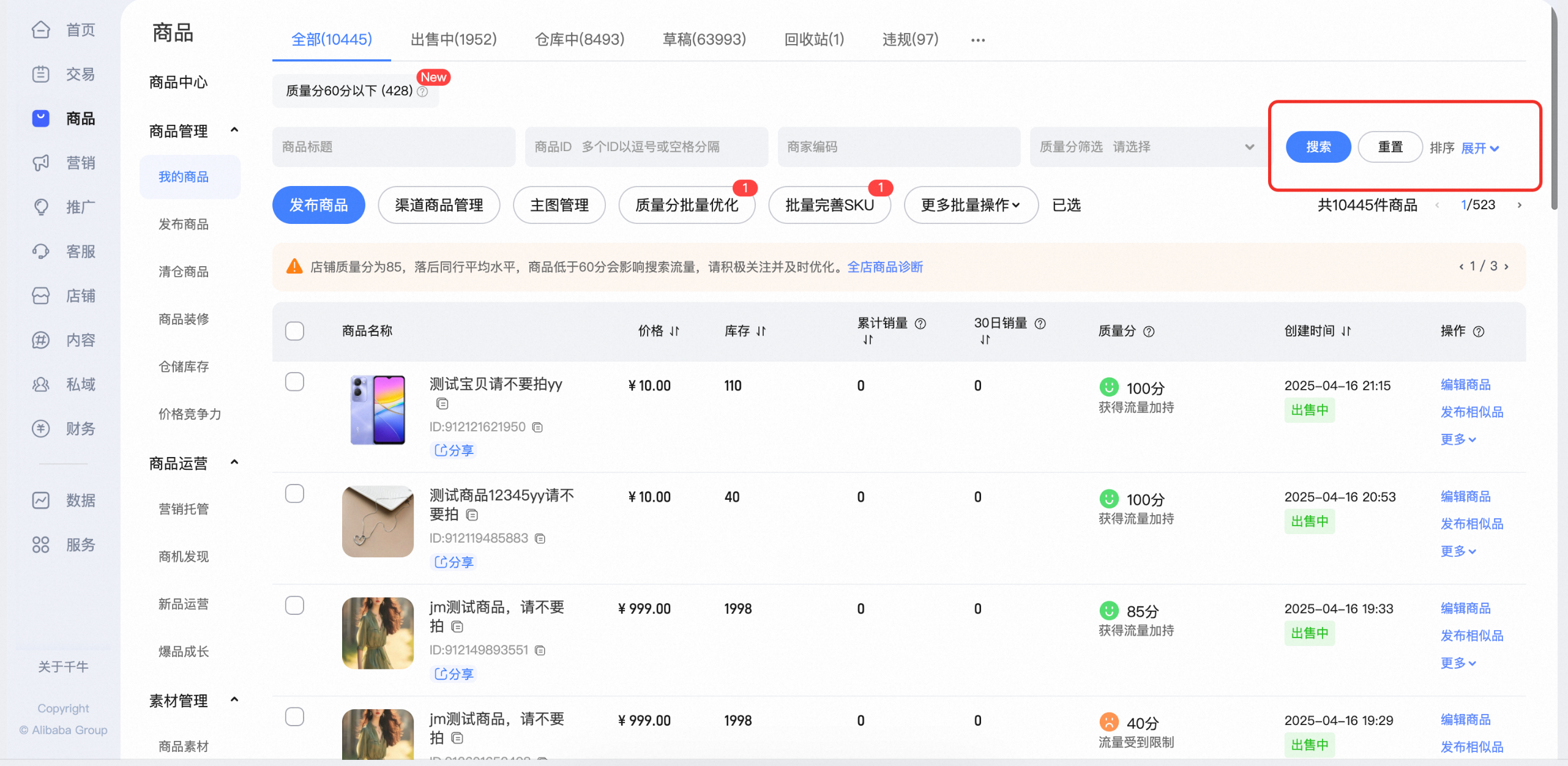Open the 交易 transactions icon
The width and height of the screenshot is (1568, 766).
coord(41,74)
